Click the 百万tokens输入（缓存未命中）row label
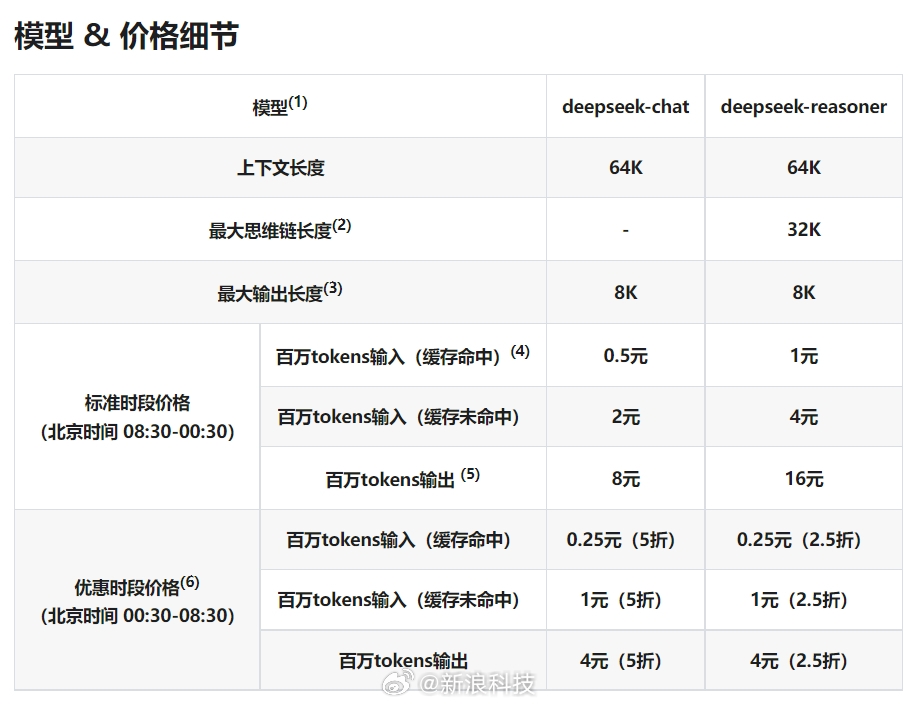The image size is (921, 705). (x=402, y=417)
